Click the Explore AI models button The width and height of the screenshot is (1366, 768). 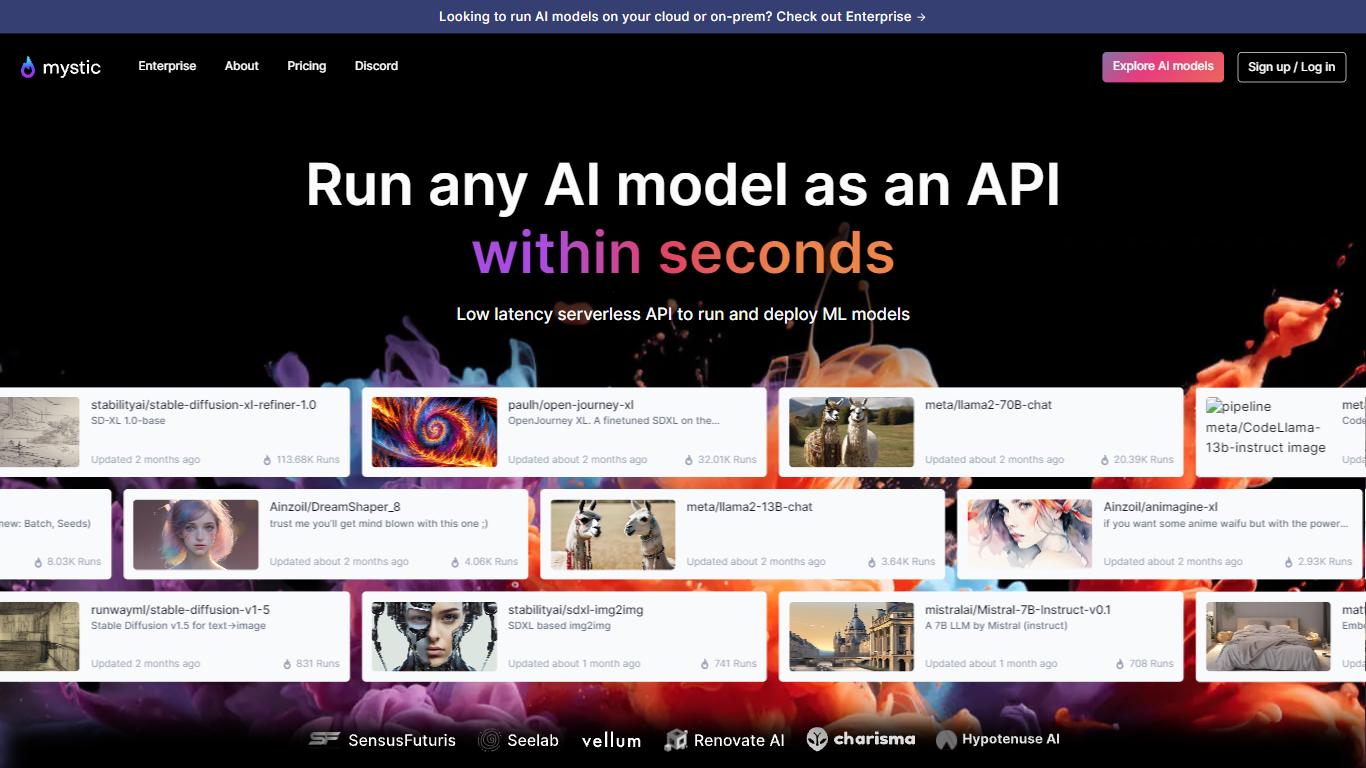1162,67
